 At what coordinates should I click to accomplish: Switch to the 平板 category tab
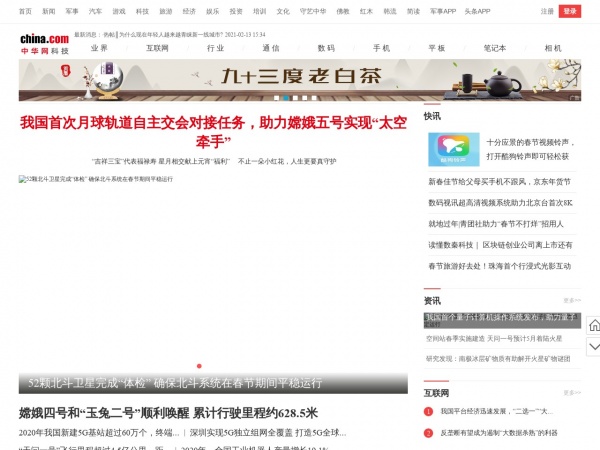[437, 48]
